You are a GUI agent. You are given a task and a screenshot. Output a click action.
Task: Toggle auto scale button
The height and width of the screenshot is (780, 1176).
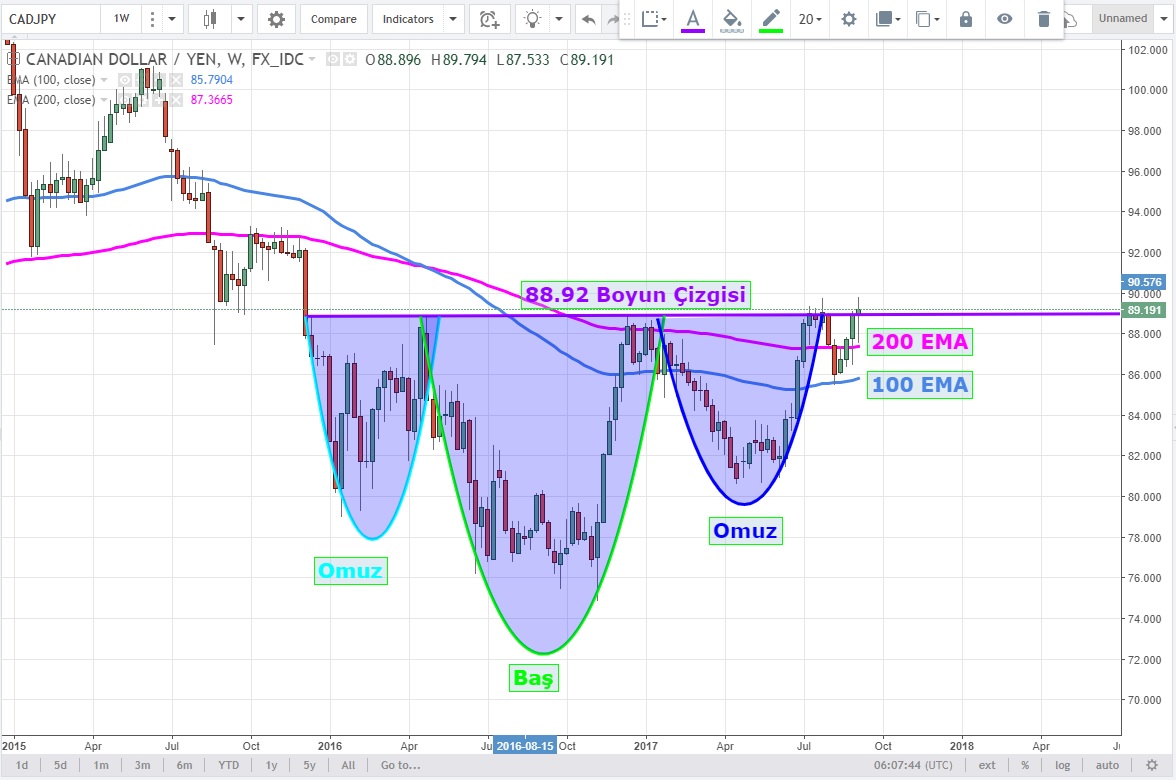pyautogui.click(x=1108, y=765)
